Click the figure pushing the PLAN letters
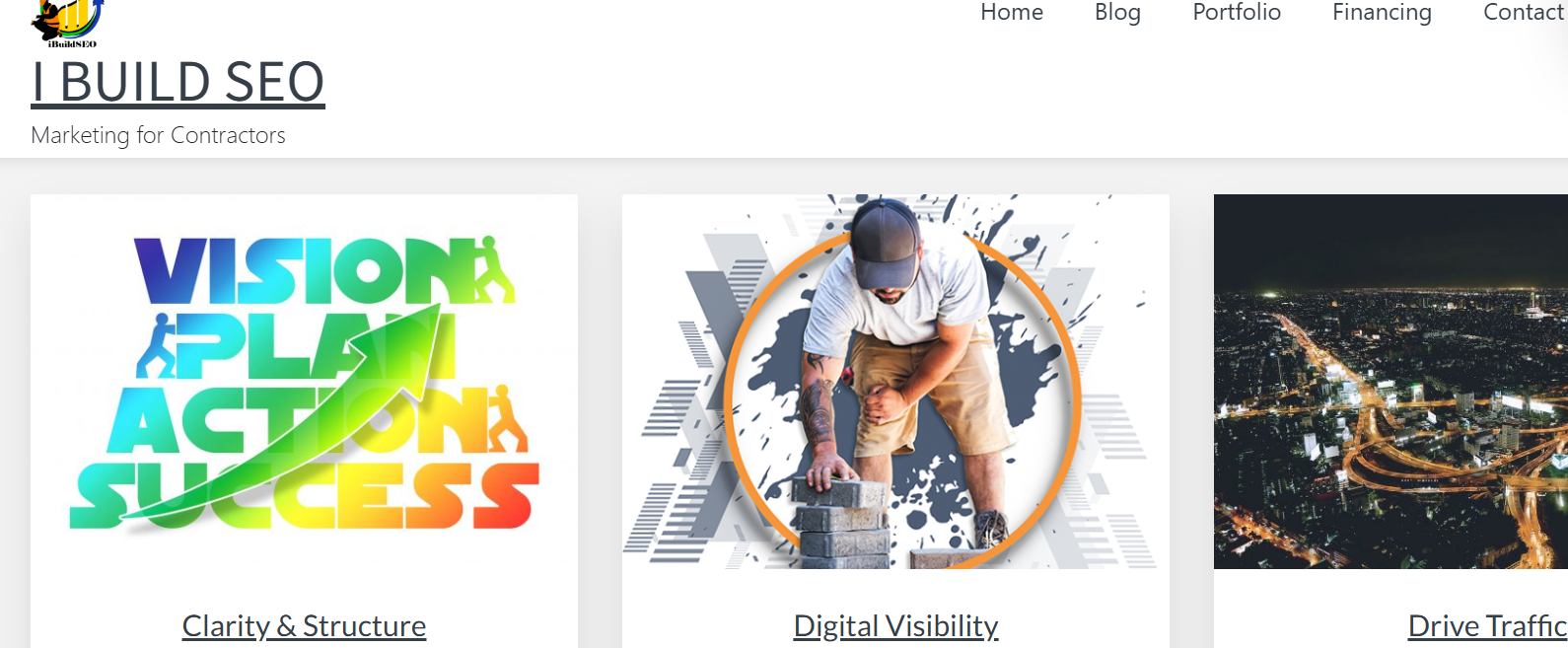The image size is (1568, 648). coord(156,345)
